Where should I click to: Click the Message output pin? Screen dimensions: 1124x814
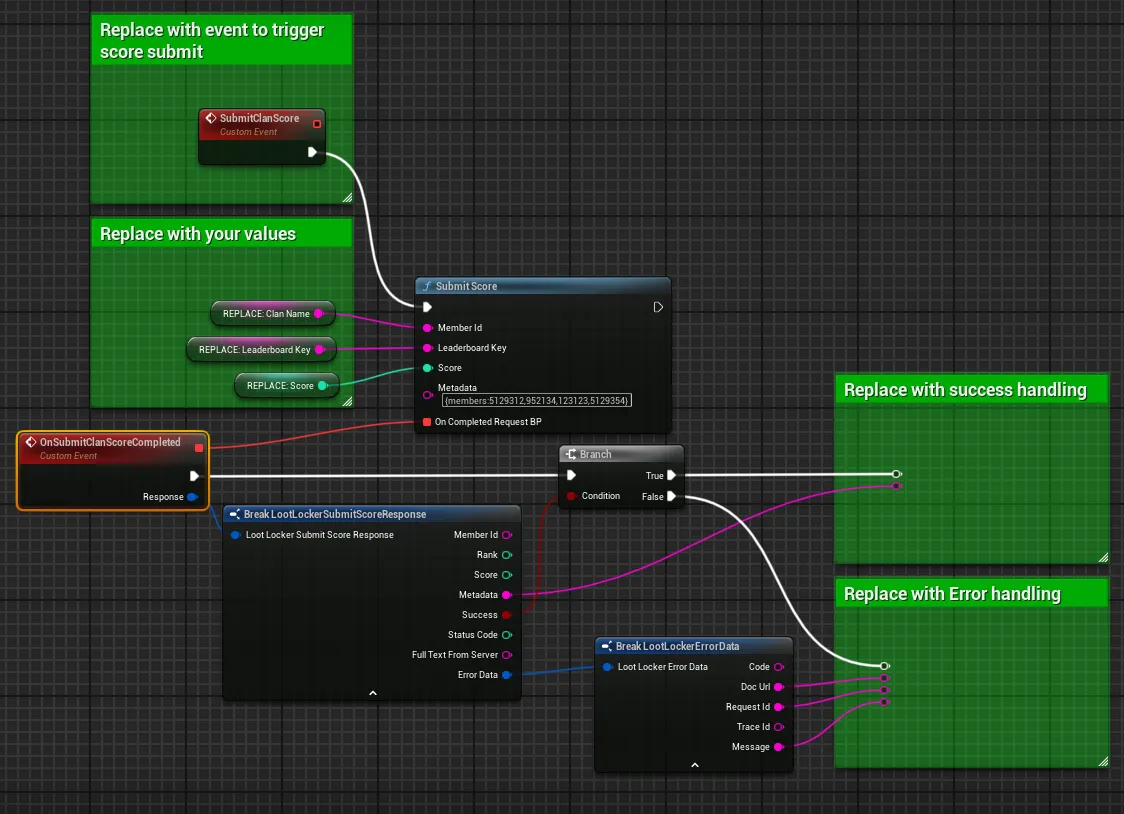pyautogui.click(x=779, y=747)
